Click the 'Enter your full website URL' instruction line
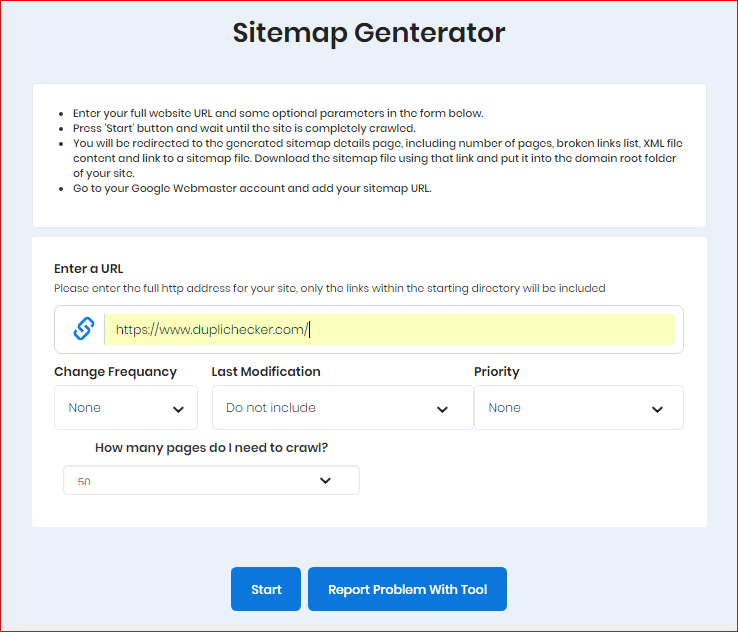 coord(278,113)
